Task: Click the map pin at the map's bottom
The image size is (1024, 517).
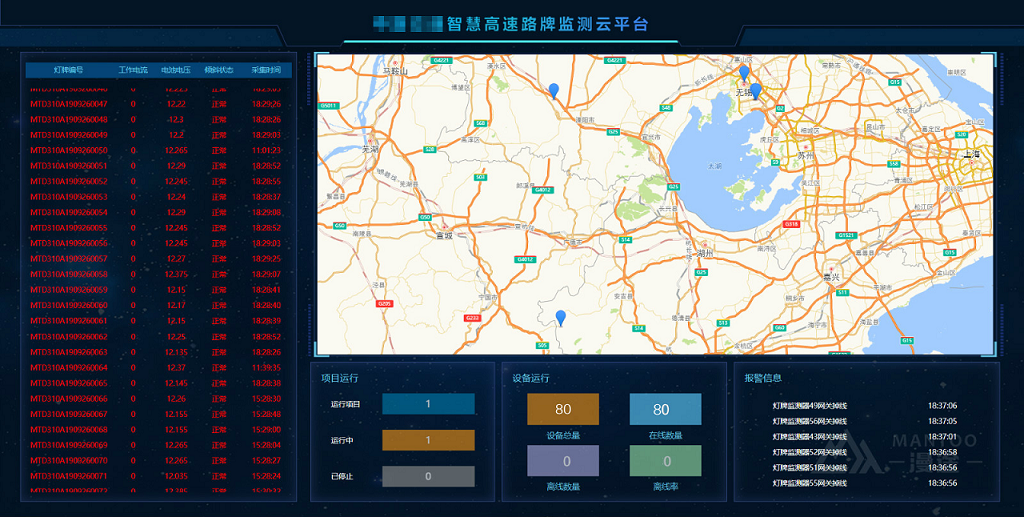Action: coord(561,318)
